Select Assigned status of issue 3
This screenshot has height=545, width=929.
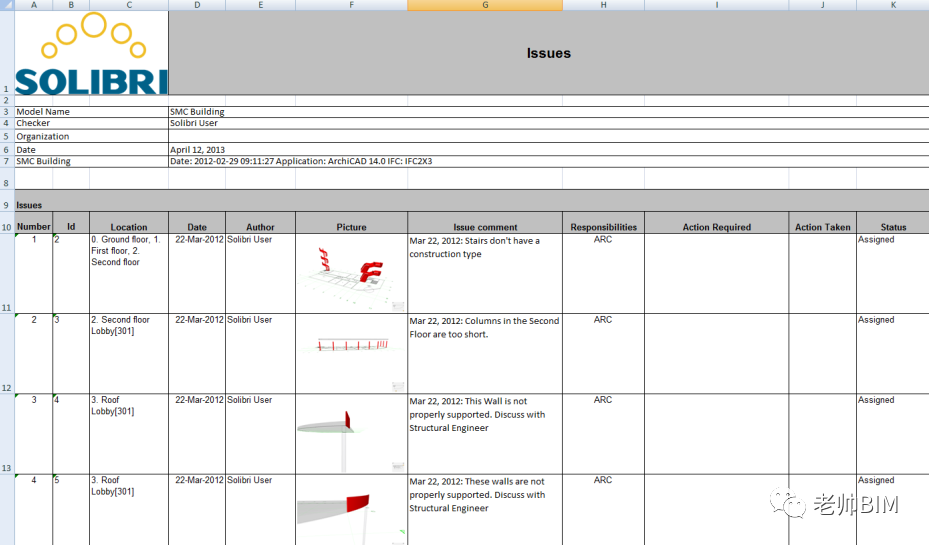coord(893,434)
